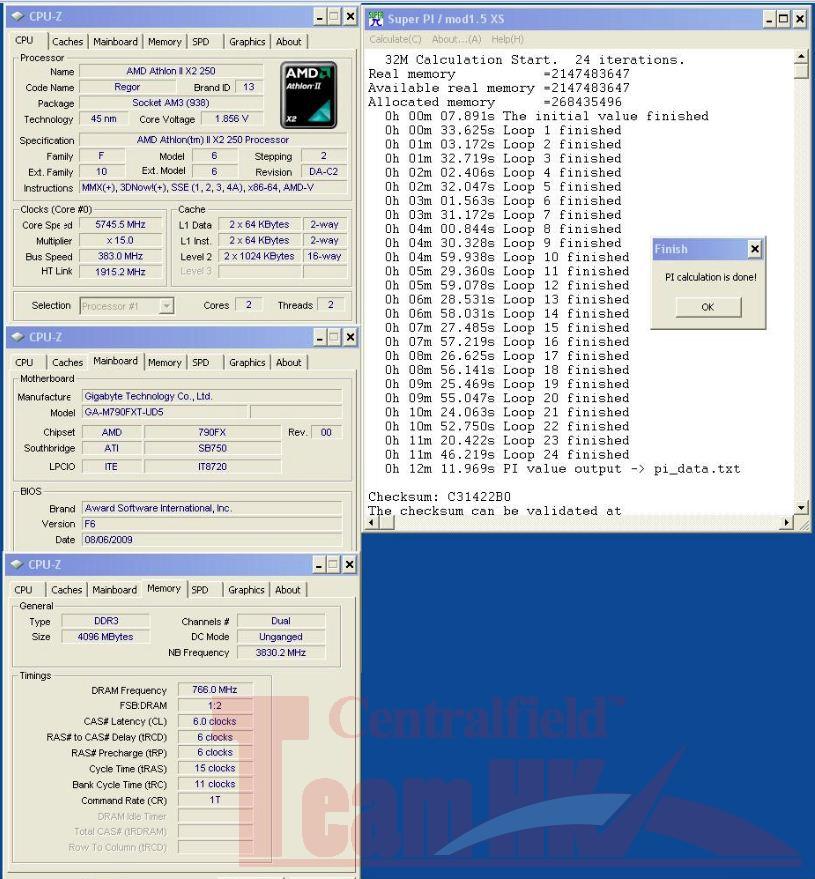Click the Code Name field Regor
This screenshot has width=815, height=879.
point(127,87)
